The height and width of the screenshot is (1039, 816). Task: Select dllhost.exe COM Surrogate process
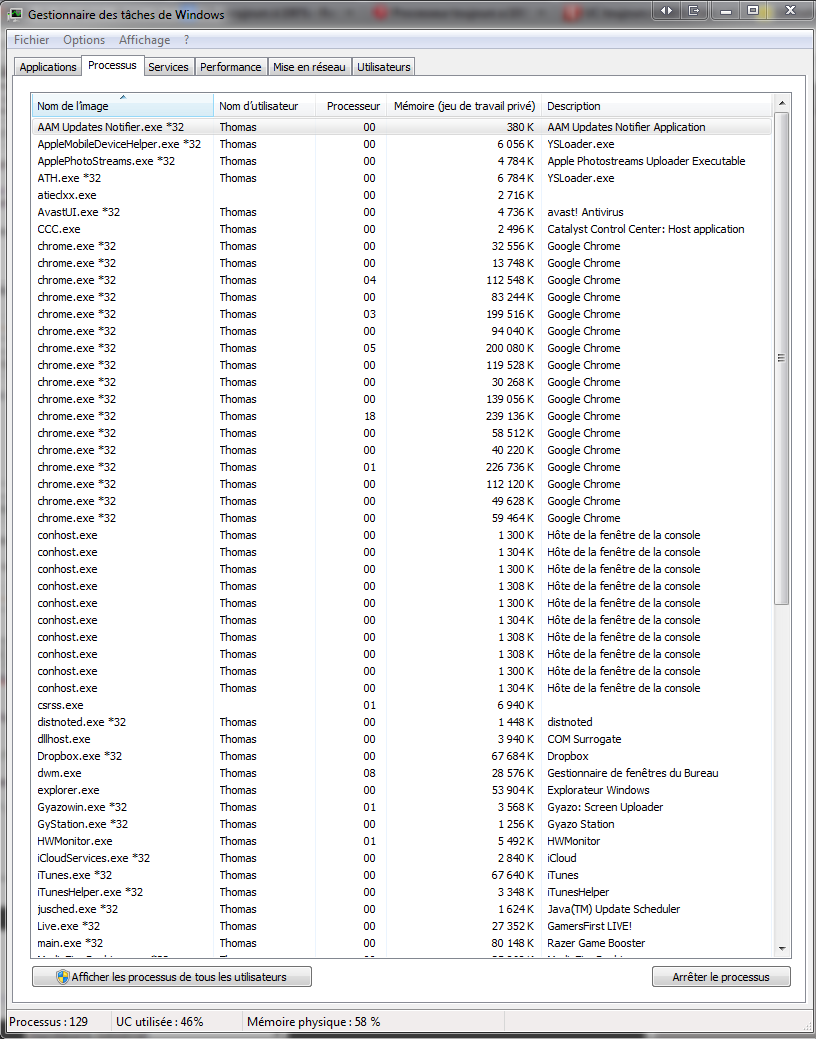point(402,739)
